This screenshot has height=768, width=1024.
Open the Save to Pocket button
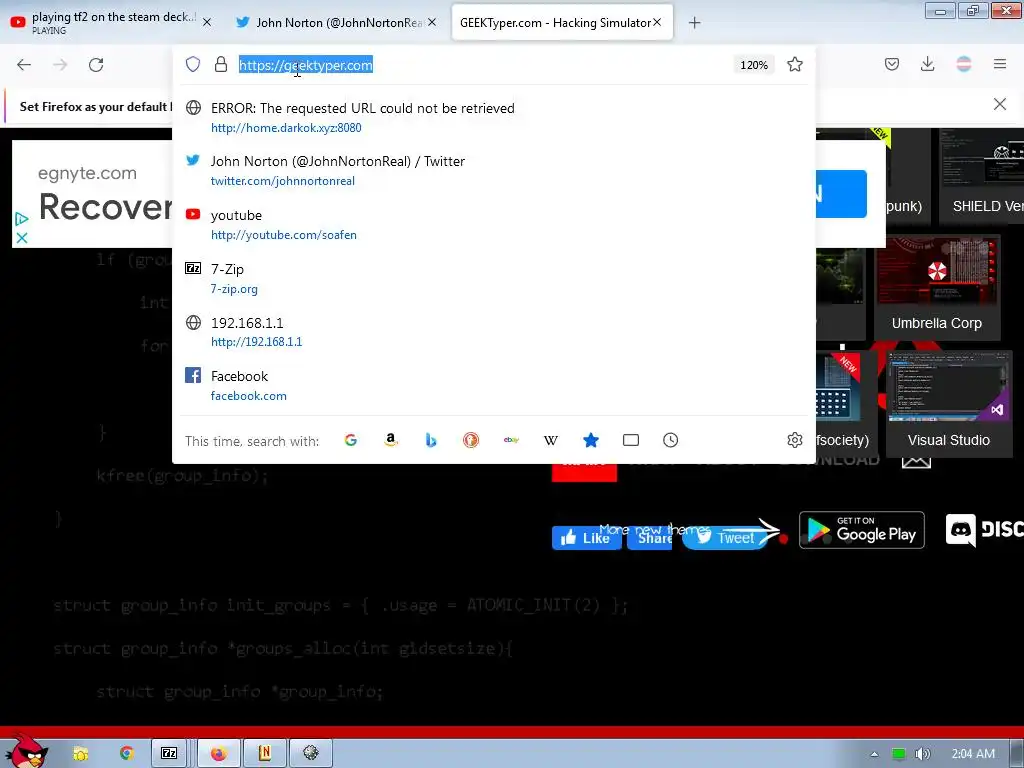892,64
